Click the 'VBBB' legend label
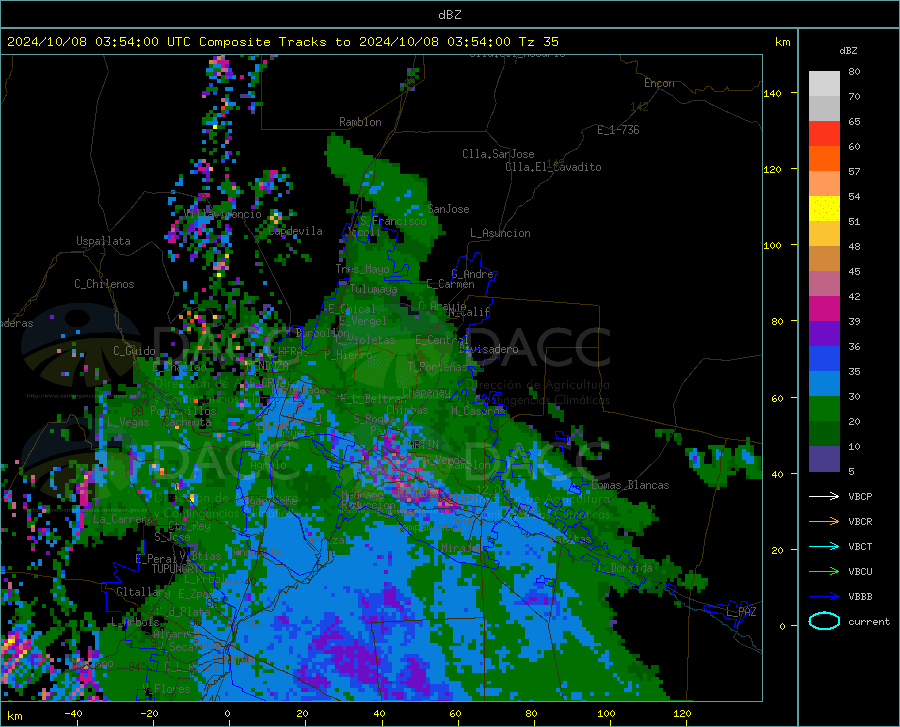The width and height of the screenshot is (900, 727). (x=860, y=596)
